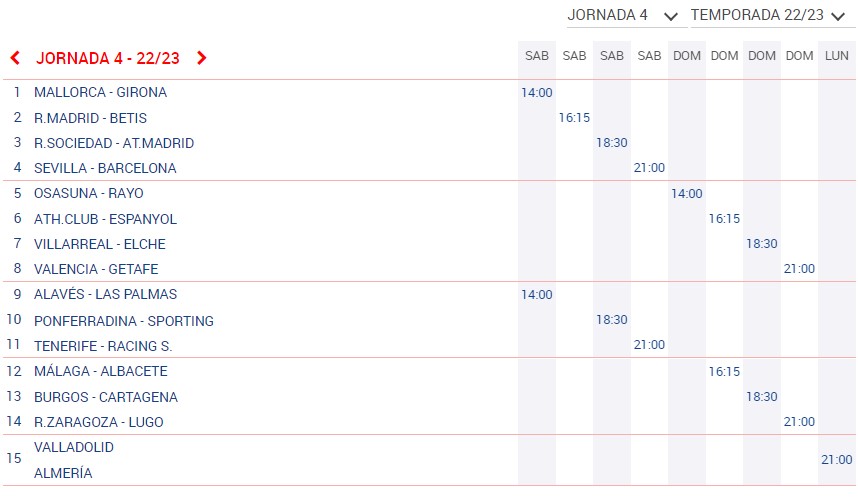Click the 14:00 time for Alavés - Las Palmas
Viewport: 858px width, 497px height.
point(537,295)
